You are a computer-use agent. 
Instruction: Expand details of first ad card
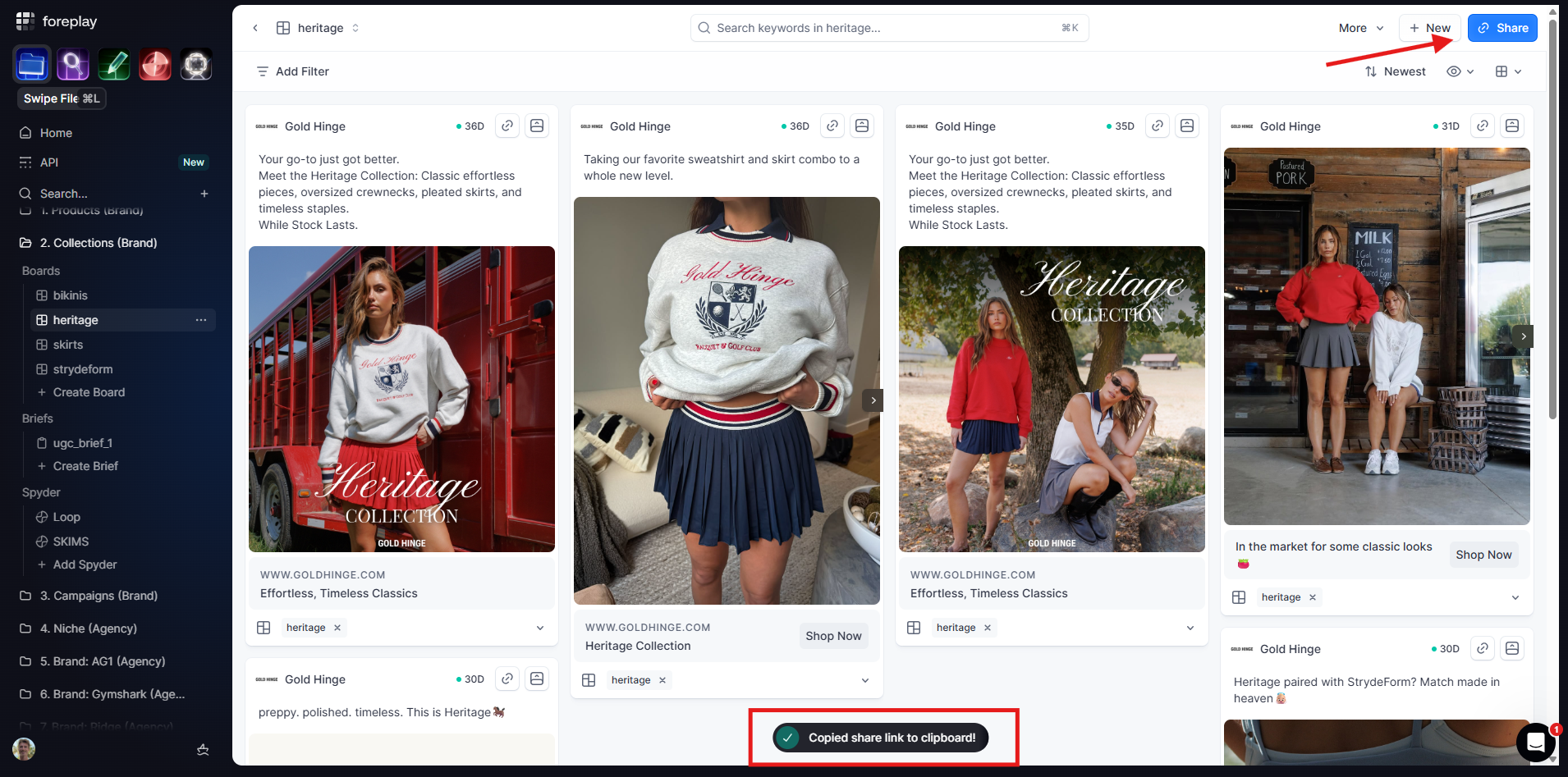pos(540,628)
